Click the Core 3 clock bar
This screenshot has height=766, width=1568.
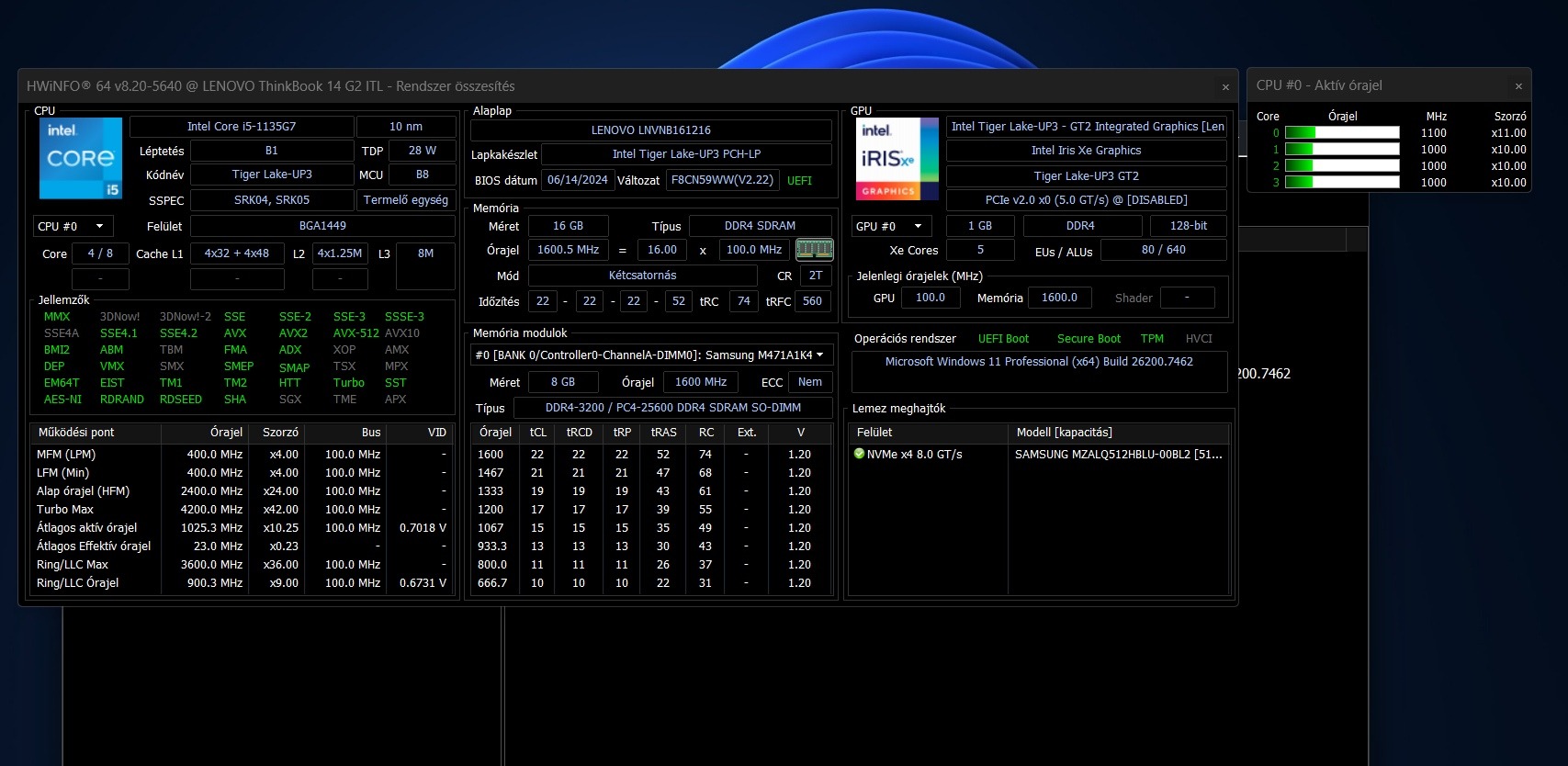(1342, 183)
